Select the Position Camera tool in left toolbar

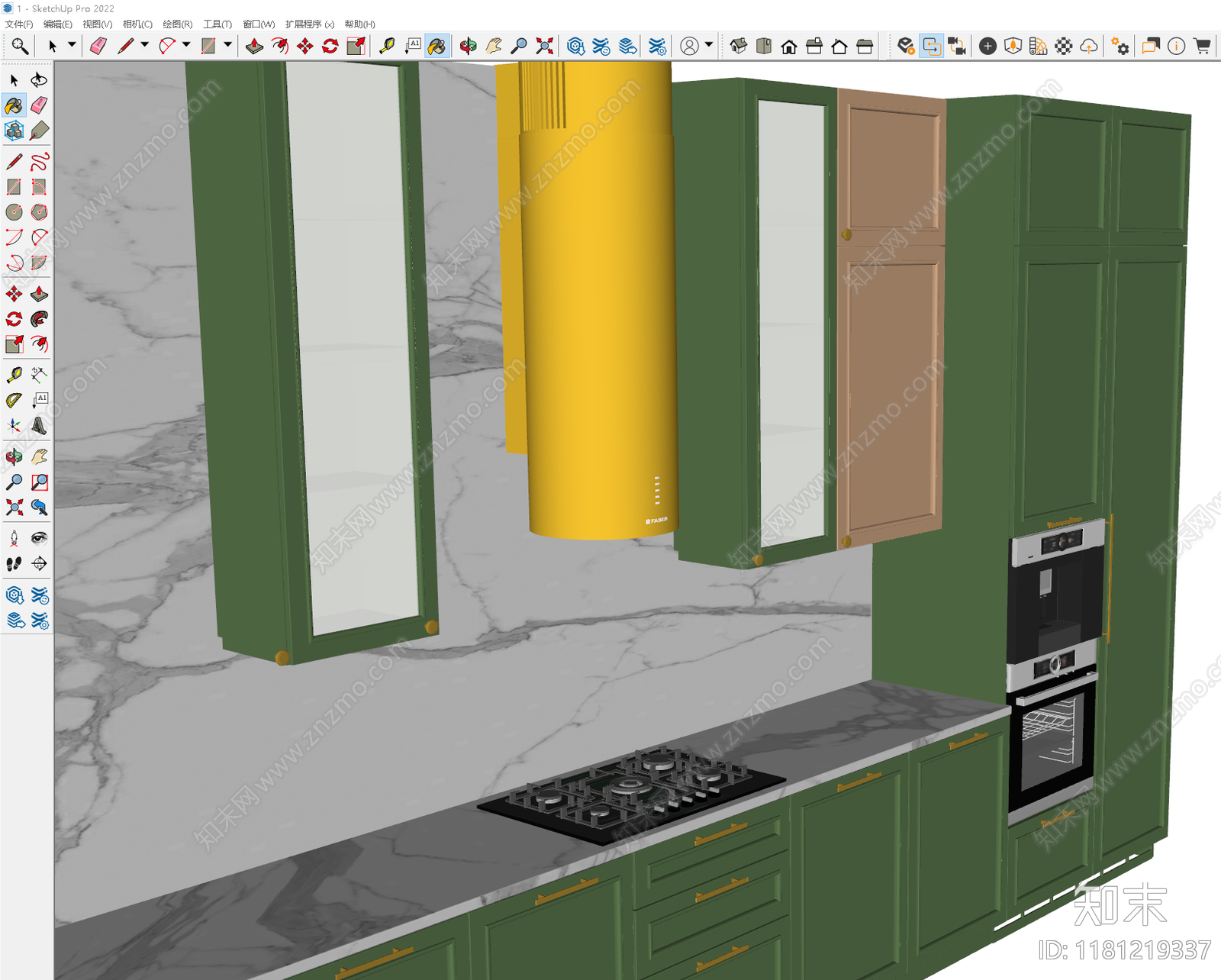(14, 538)
